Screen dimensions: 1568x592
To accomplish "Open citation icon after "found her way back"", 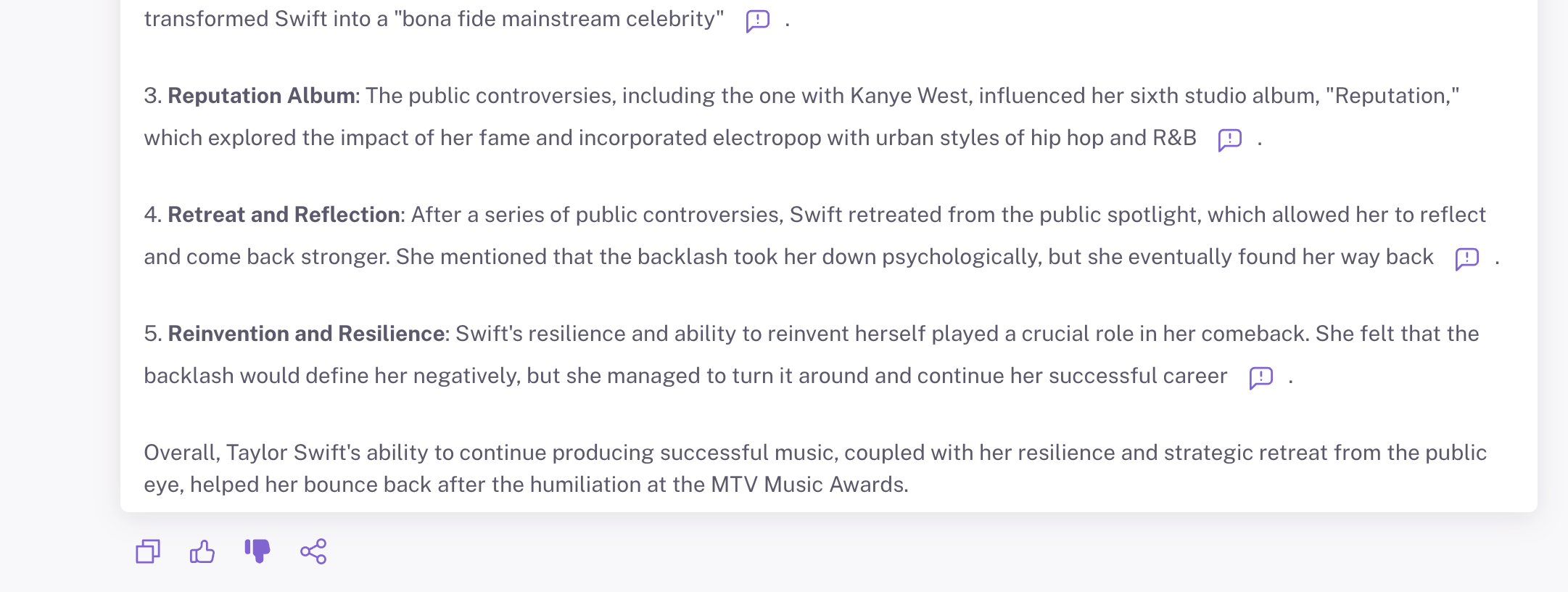I will tap(1466, 258).
